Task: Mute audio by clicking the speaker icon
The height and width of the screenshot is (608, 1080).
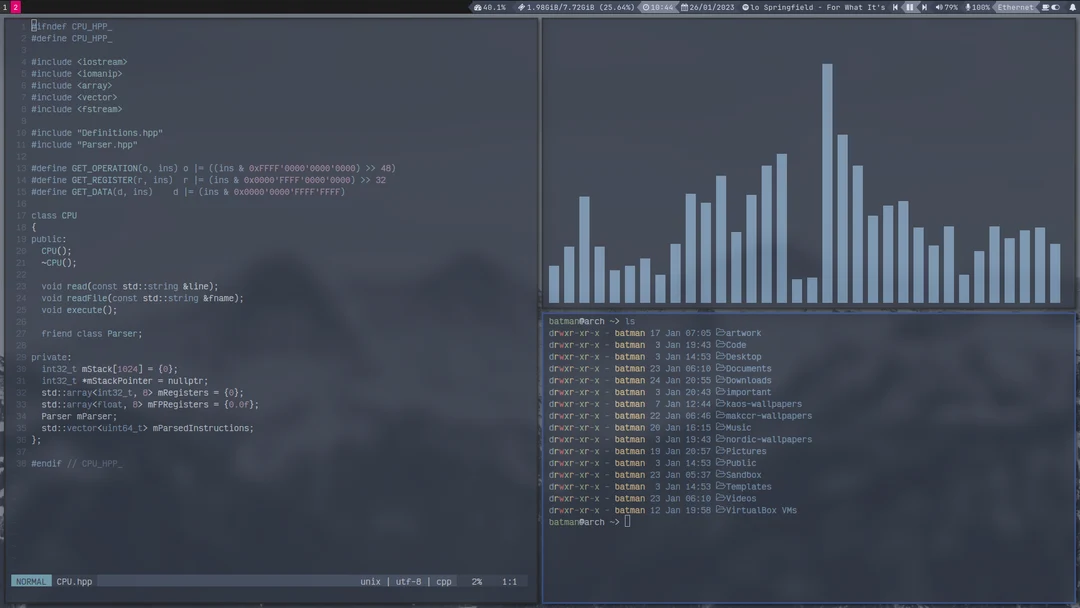Action: [x=939, y=6]
